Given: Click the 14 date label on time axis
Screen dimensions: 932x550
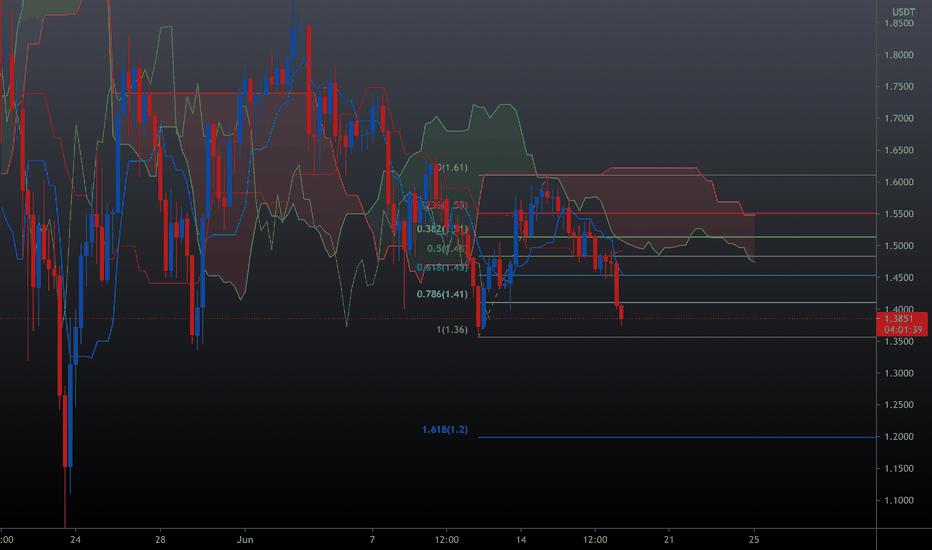Looking at the screenshot, I should click(x=521, y=540).
